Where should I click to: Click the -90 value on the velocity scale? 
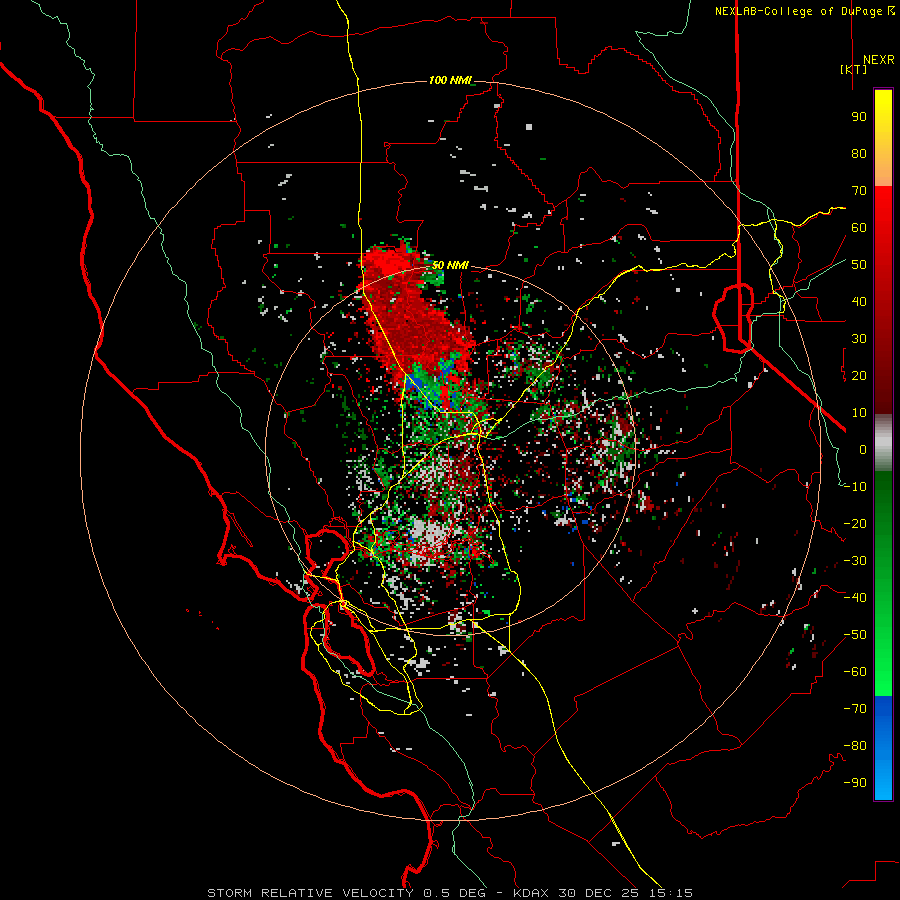pos(855,783)
